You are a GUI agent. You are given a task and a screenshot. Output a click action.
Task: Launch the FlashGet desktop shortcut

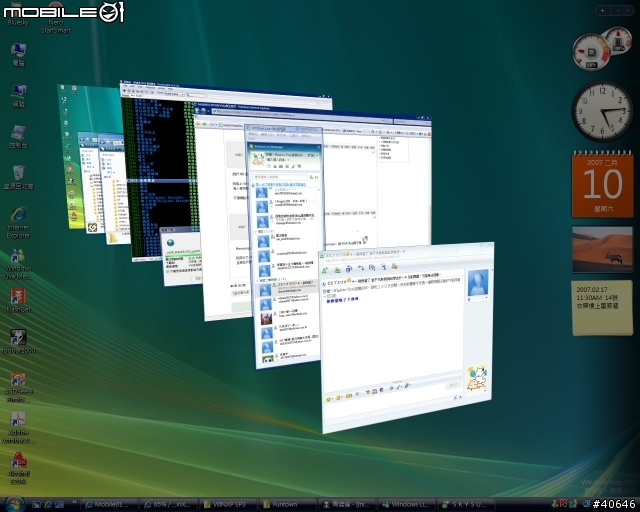click(x=18, y=300)
